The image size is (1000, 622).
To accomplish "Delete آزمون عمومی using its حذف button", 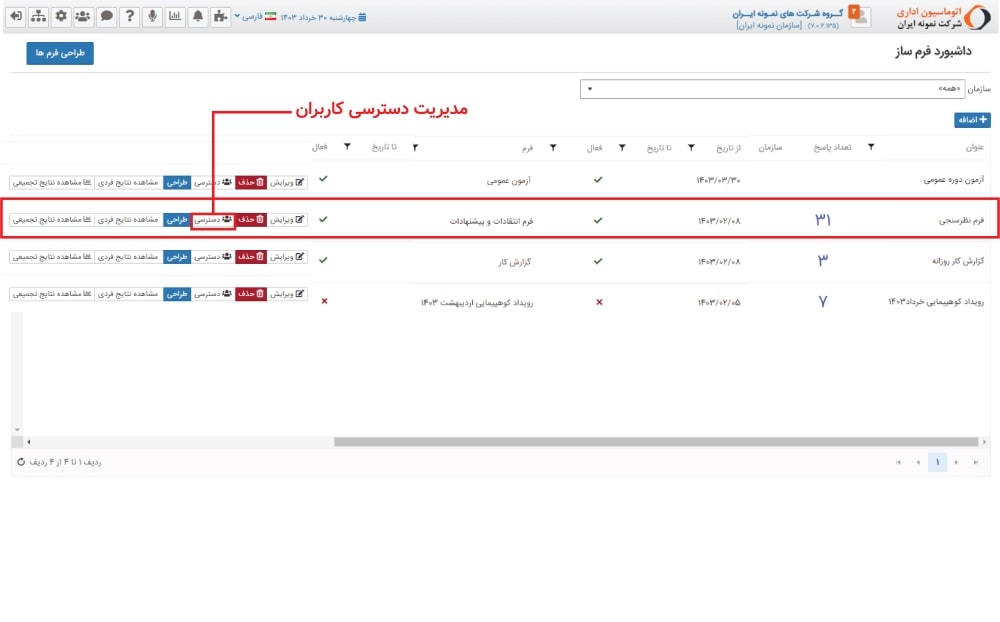I will [251, 182].
